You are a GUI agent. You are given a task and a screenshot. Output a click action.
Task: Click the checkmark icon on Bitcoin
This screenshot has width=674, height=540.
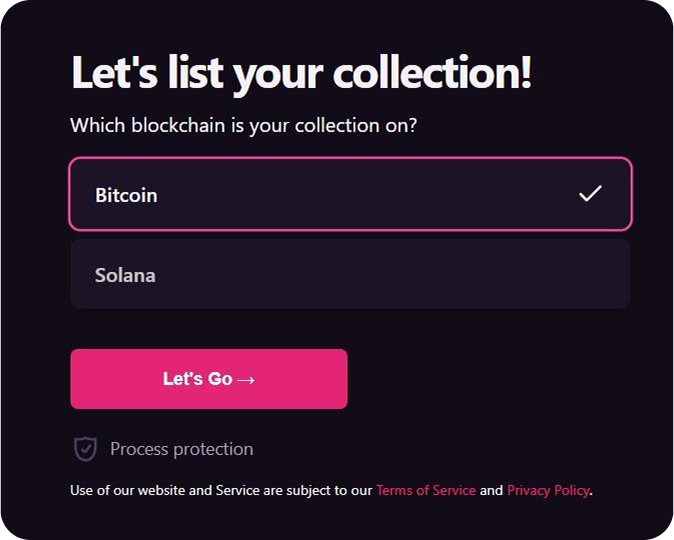click(x=590, y=193)
